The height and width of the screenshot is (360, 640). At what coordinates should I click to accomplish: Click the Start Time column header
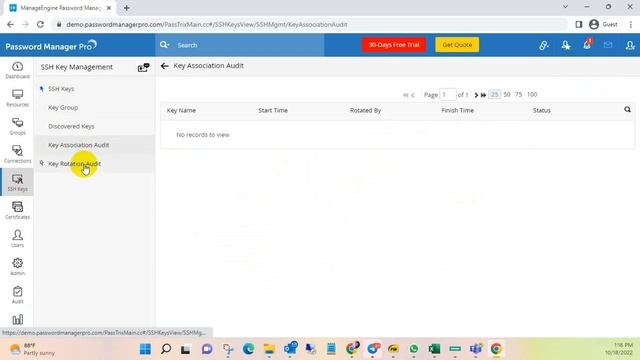pos(273,110)
